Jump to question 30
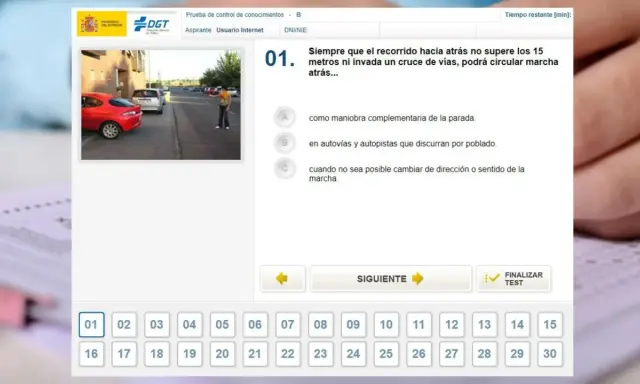This screenshot has width=640, height=384. (x=550, y=353)
